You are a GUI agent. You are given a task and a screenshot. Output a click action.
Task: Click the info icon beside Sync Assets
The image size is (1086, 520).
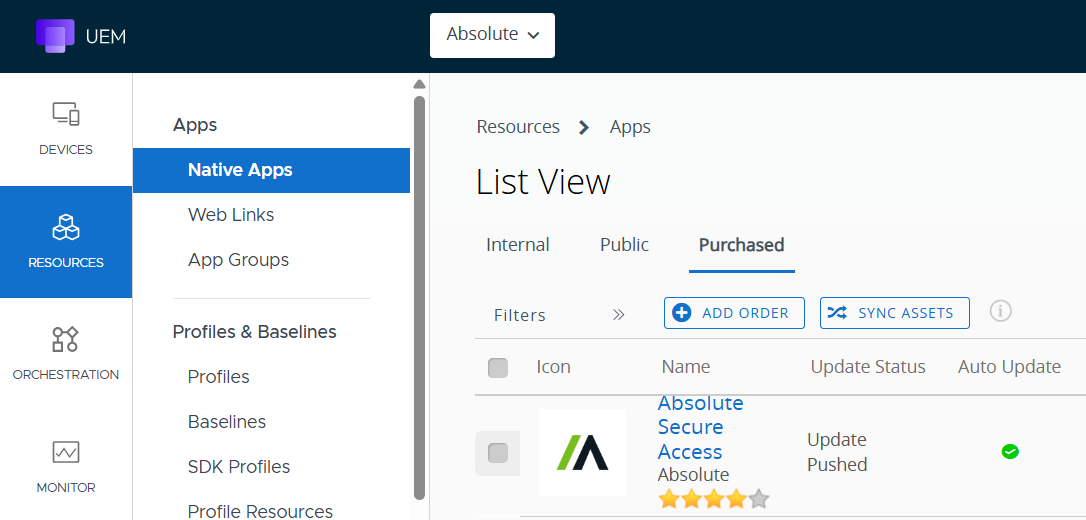pyautogui.click(x=1000, y=312)
